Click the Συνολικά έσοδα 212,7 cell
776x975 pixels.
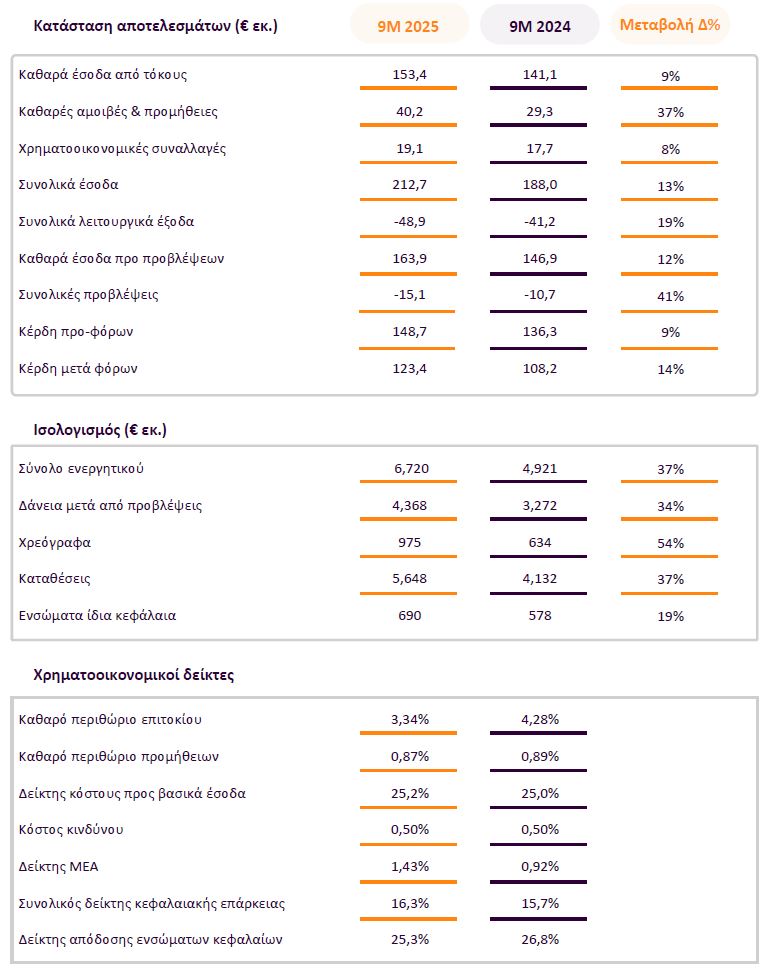(x=408, y=185)
